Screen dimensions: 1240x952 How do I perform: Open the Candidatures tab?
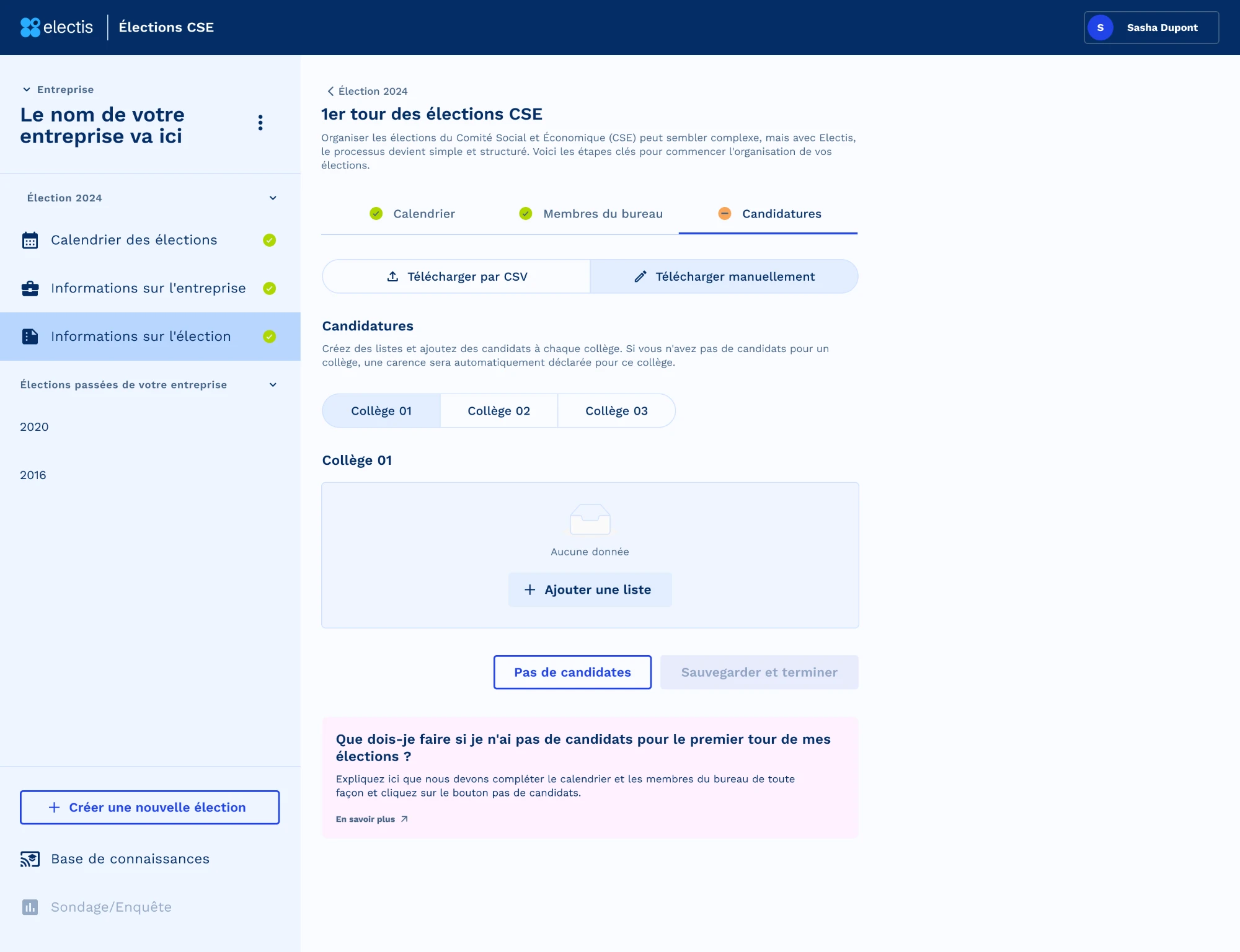tap(768, 214)
